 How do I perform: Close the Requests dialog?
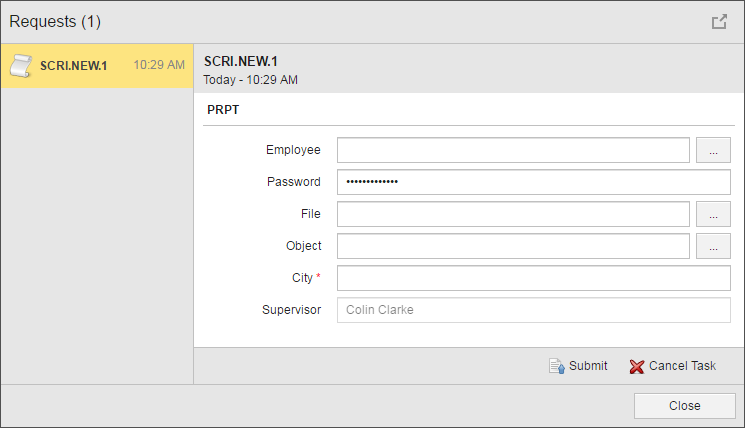click(x=684, y=406)
